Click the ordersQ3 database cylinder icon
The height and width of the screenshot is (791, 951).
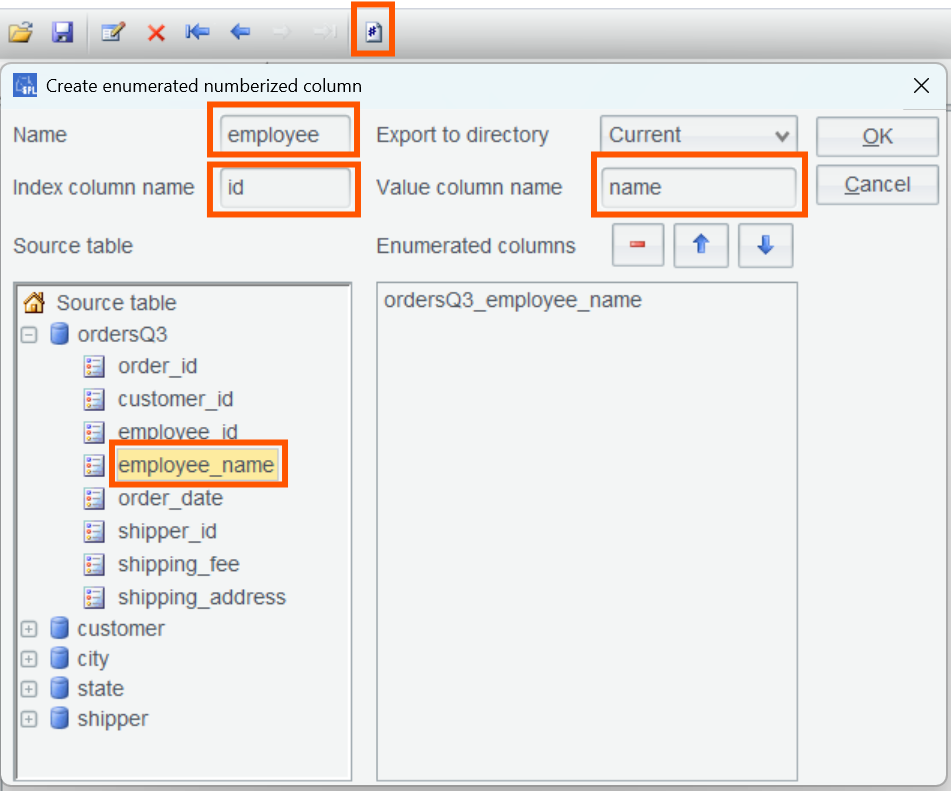(x=59, y=334)
